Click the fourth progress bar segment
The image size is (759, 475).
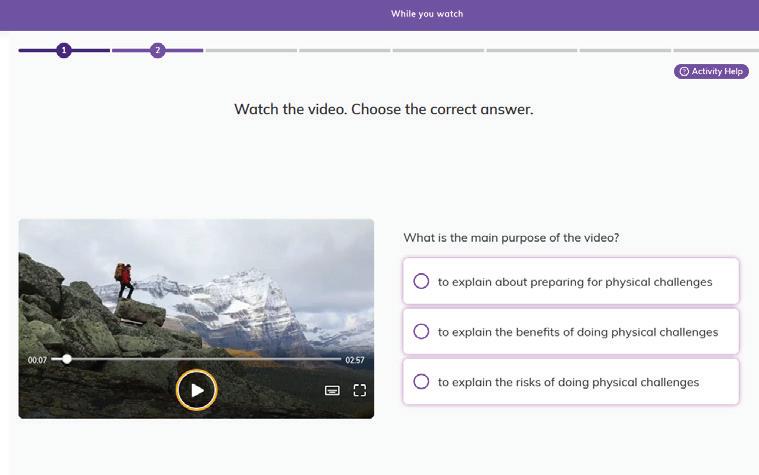345,50
